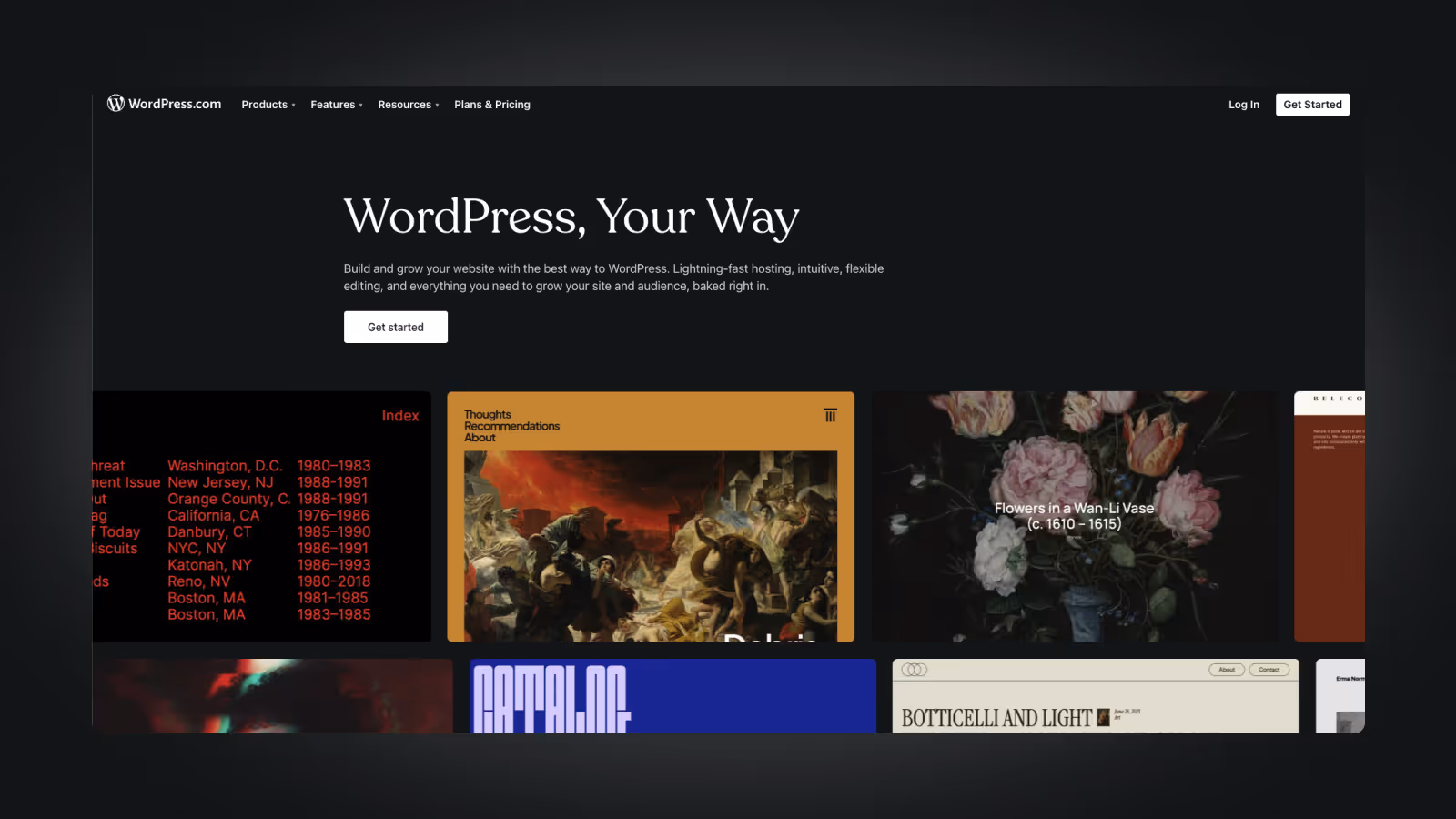Click the top-right Get Started button
The image size is (1456, 819).
click(x=1312, y=105)
